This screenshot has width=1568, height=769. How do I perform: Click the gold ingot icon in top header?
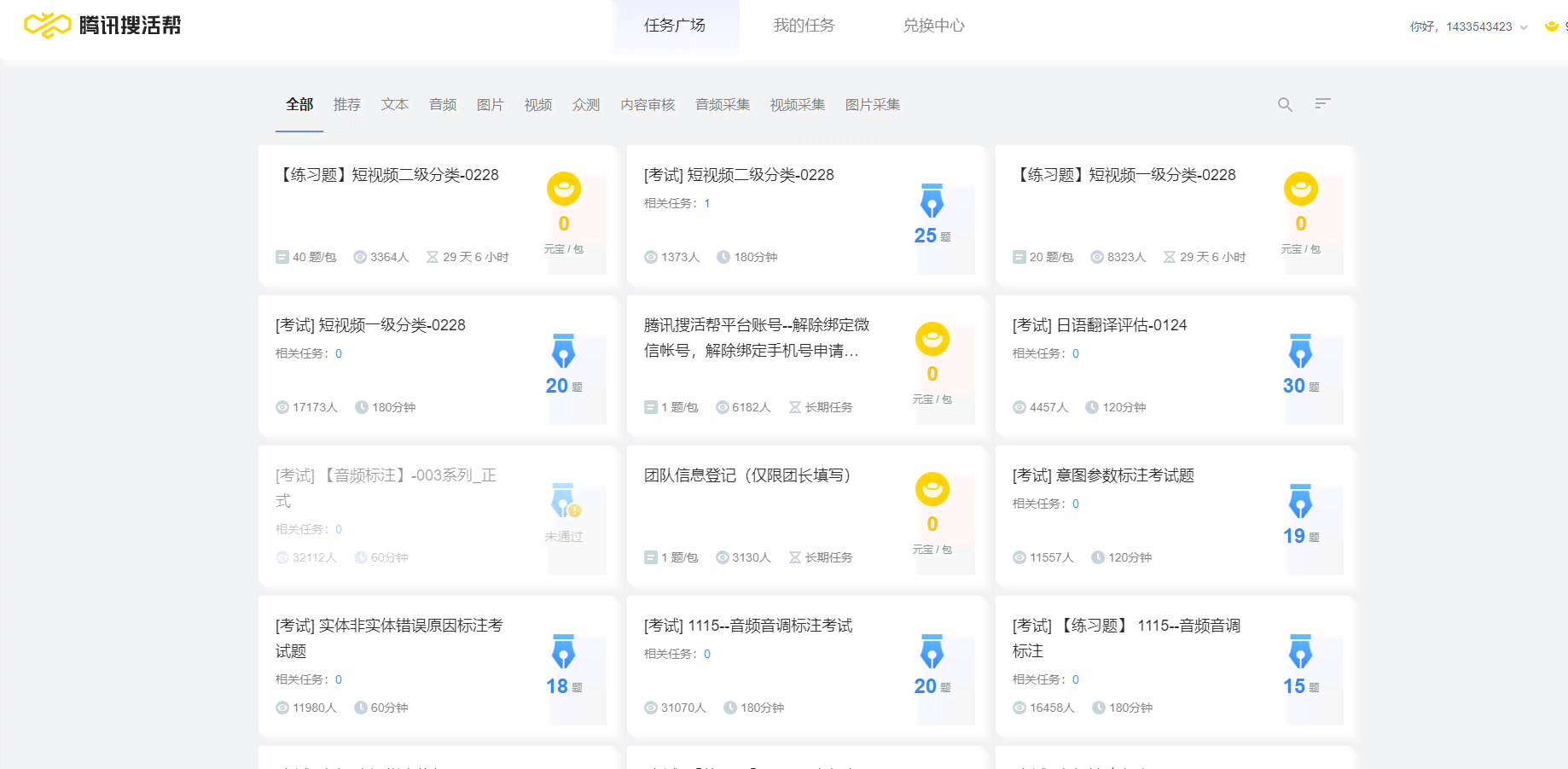1552,26
